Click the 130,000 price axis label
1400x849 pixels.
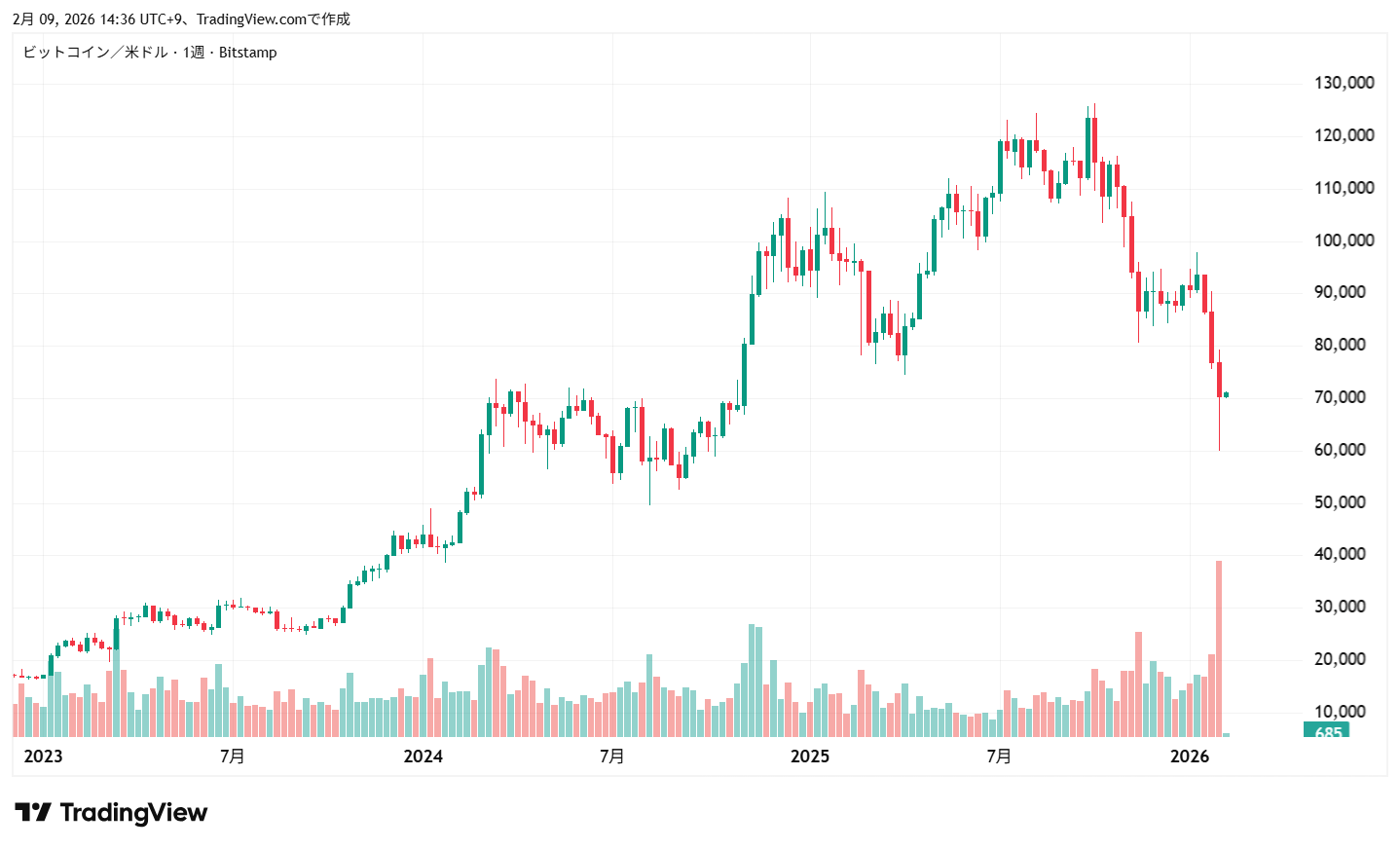(1344, 83)
